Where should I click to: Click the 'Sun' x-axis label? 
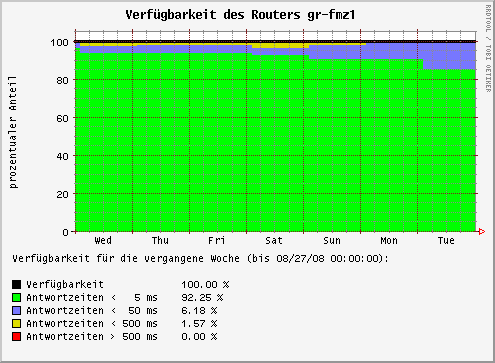pos(332,240)
